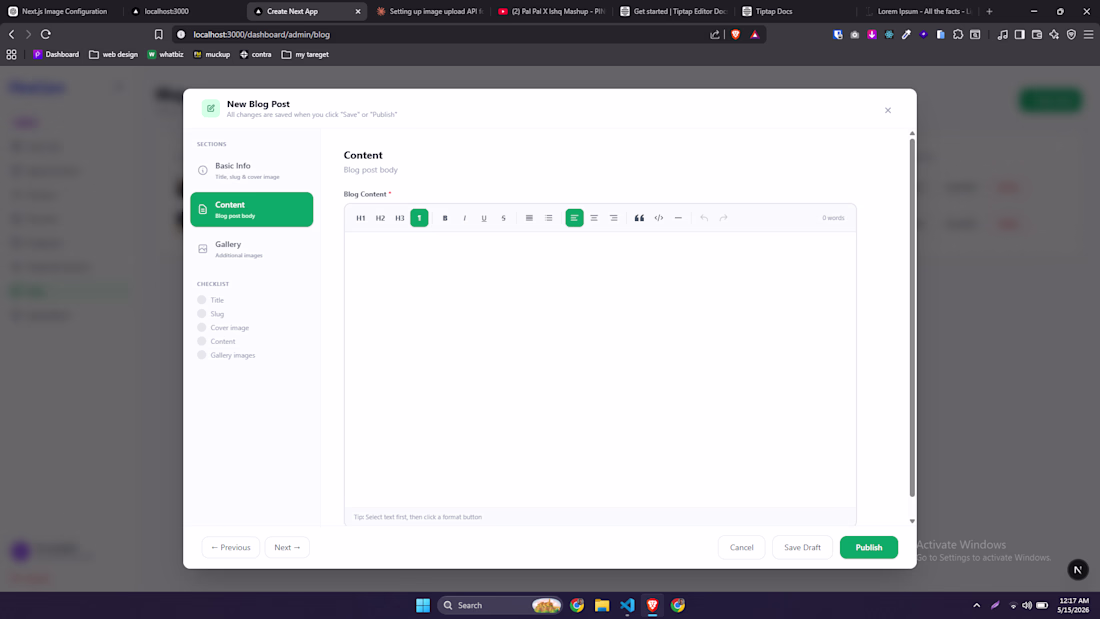Insert a blockquote

(639, 218)
